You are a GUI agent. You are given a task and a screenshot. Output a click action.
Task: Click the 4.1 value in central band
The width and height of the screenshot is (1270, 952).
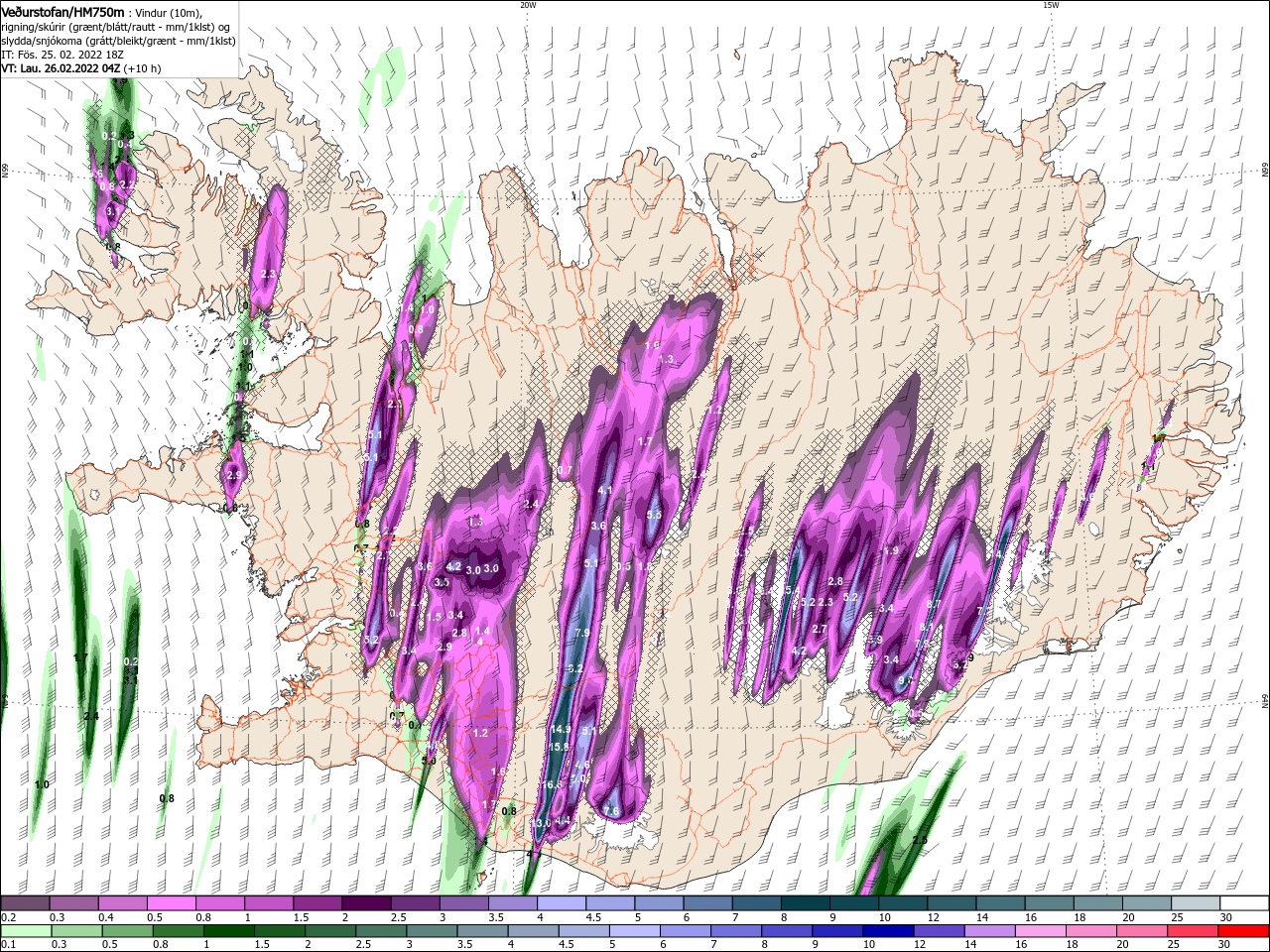pos(605,490)
